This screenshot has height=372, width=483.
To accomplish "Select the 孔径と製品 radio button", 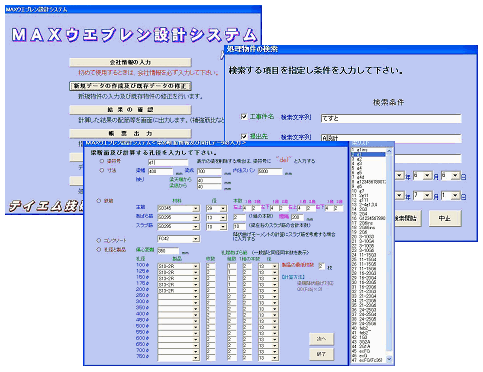I will [x=99, y=249].
